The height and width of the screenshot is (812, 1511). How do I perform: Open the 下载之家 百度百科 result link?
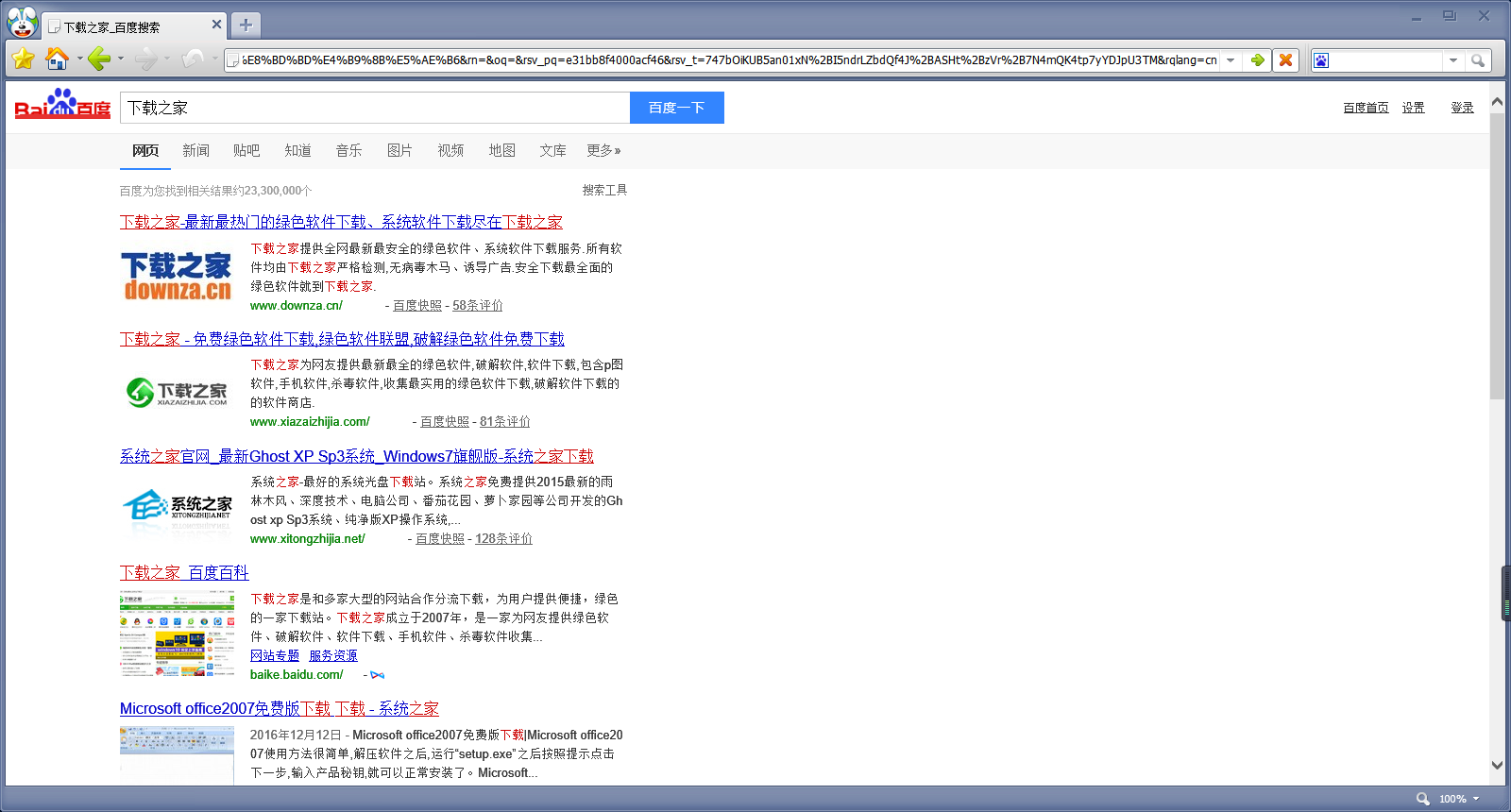(x=184, y=572)
